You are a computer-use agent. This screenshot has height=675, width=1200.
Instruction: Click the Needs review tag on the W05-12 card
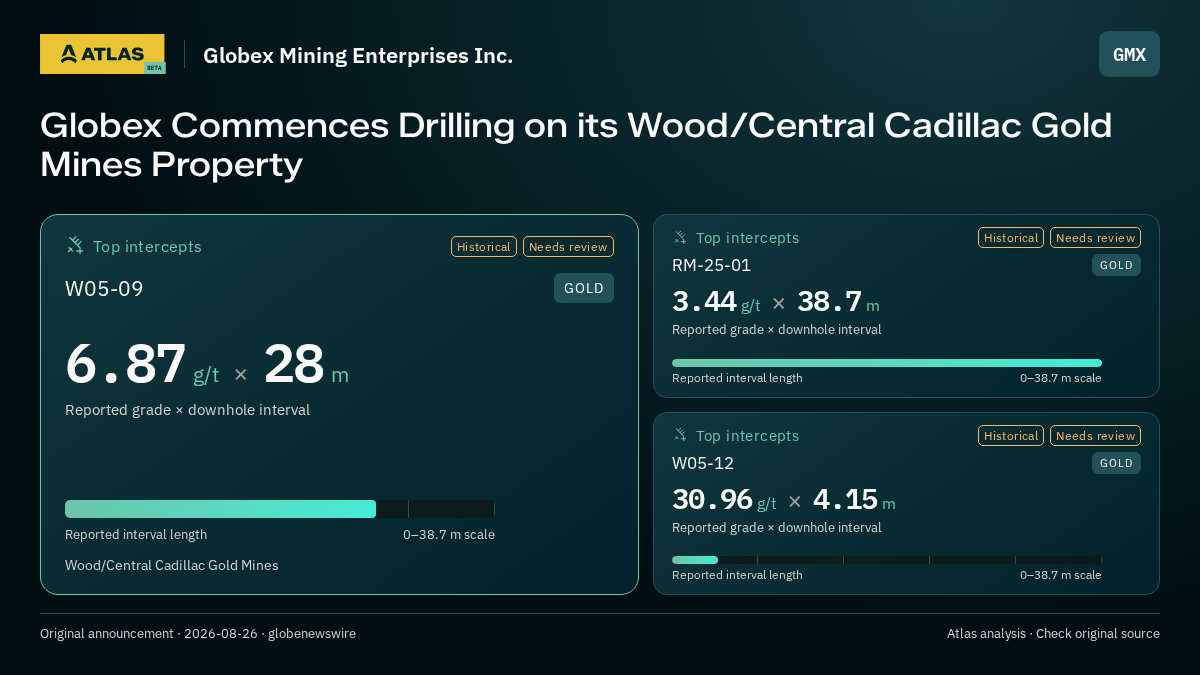pos(1095,436)
